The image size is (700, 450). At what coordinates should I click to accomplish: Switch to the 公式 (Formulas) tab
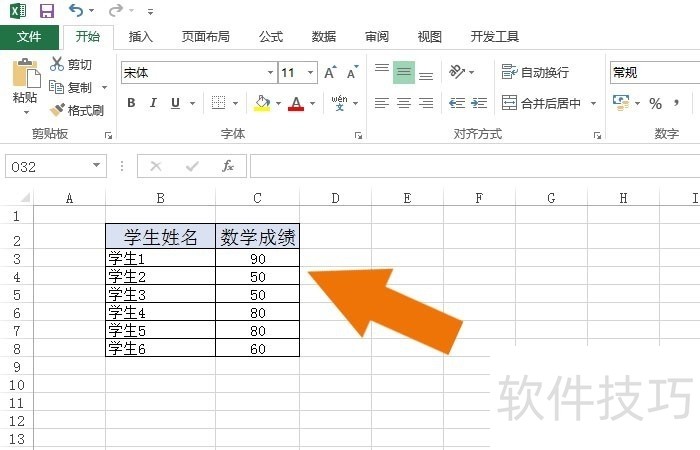click(x=271, y=37)
